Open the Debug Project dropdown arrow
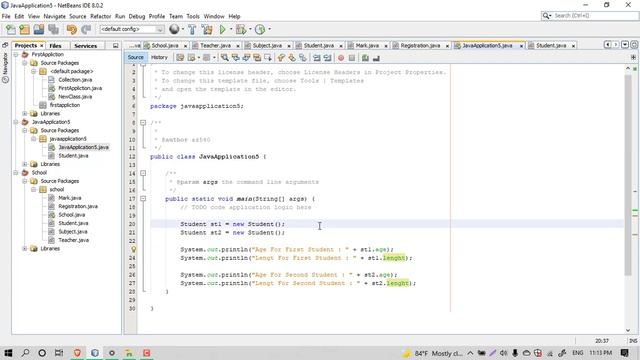The image size is (640, 360). (250, 29)
